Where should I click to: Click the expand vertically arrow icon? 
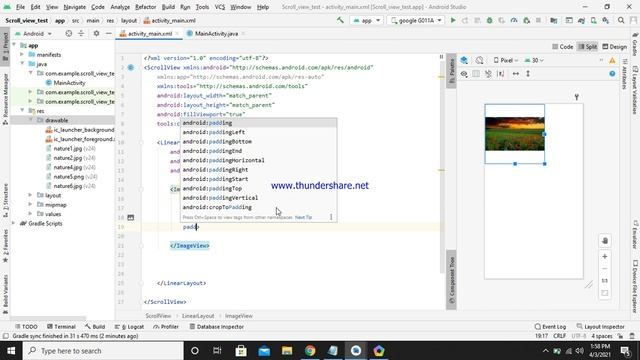click(528, 74)
